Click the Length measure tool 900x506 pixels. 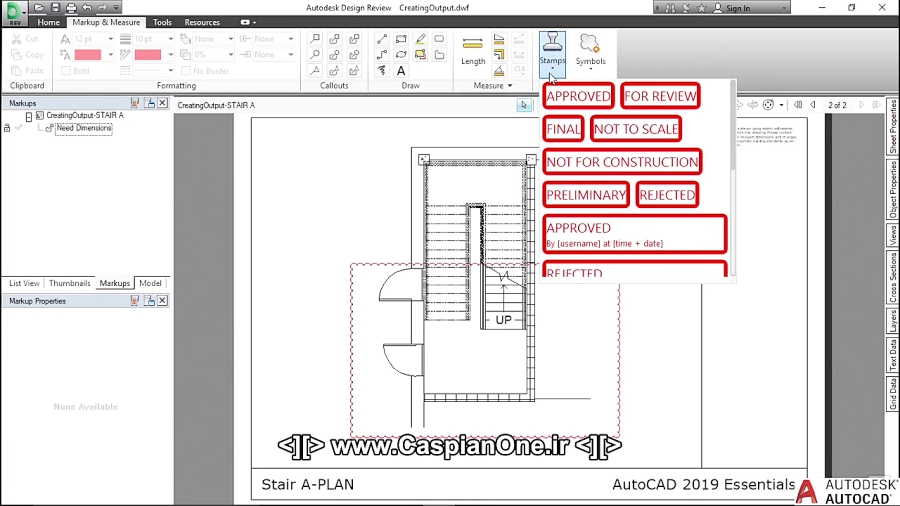pyautogui.click(x=473, y=50)
